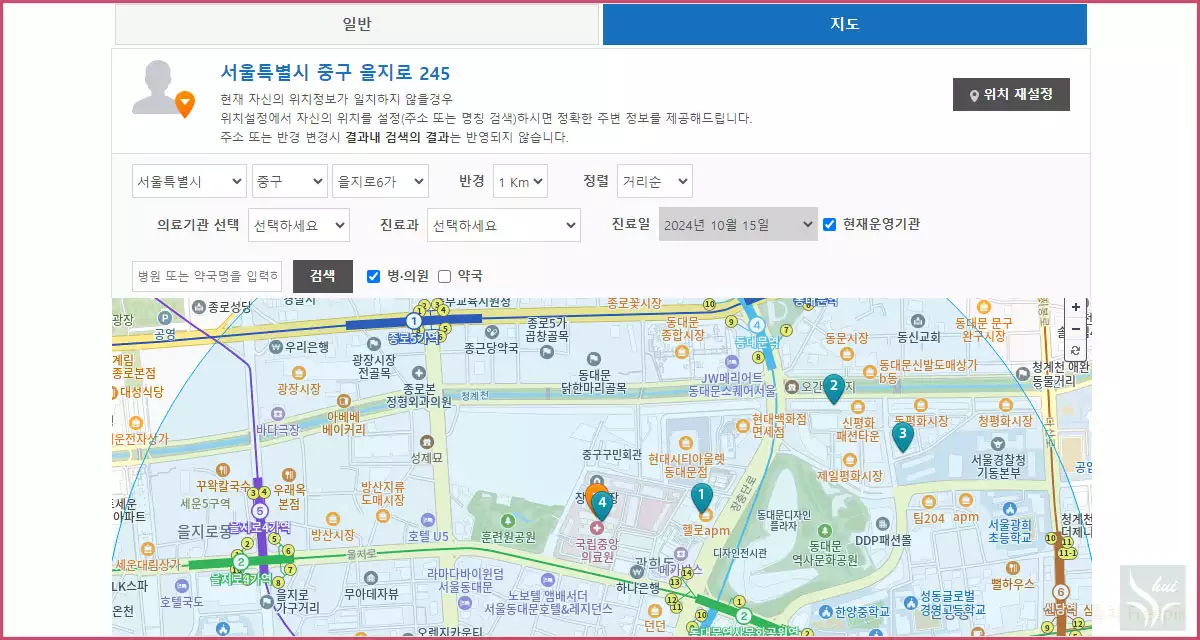Expand the 반경 1 Km dropdown
Screen dimensions: 1200x640
point(520,181)
